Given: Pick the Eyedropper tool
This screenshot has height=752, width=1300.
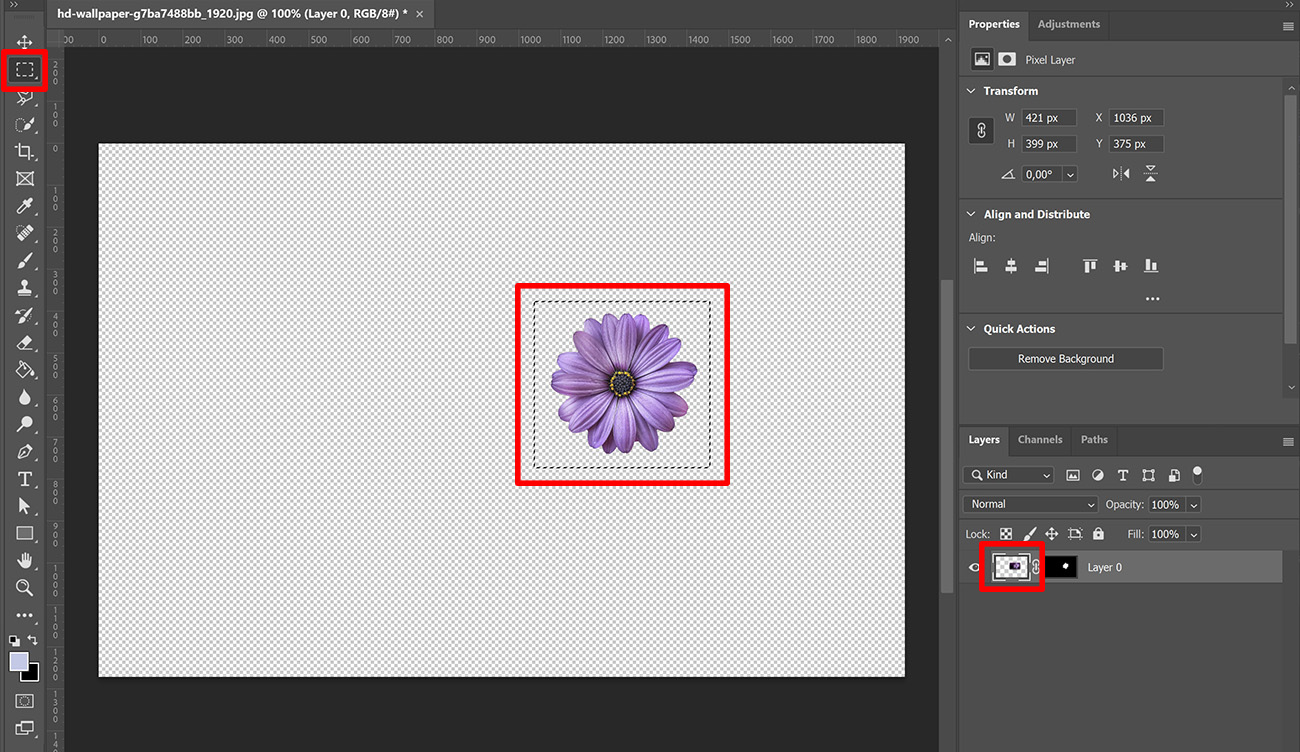Looking at the screenshot, I should tap(25, 206).
